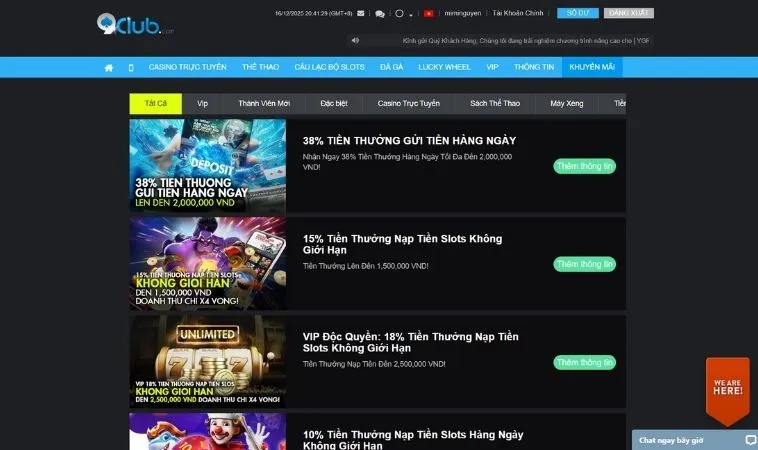
Task: Open CÂU LẠC BỘ SLOTS menu
Action: pos(330,67)
